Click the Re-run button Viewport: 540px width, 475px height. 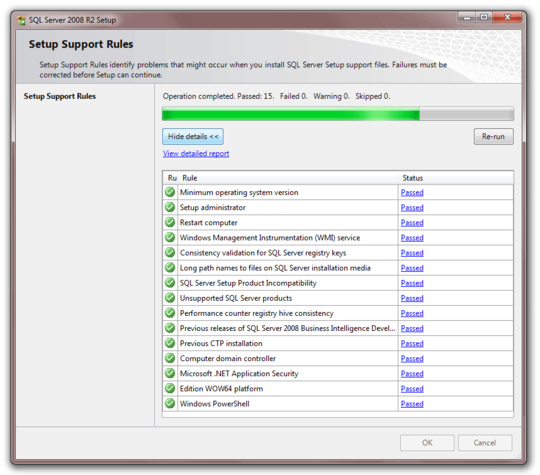pos(494,136)
